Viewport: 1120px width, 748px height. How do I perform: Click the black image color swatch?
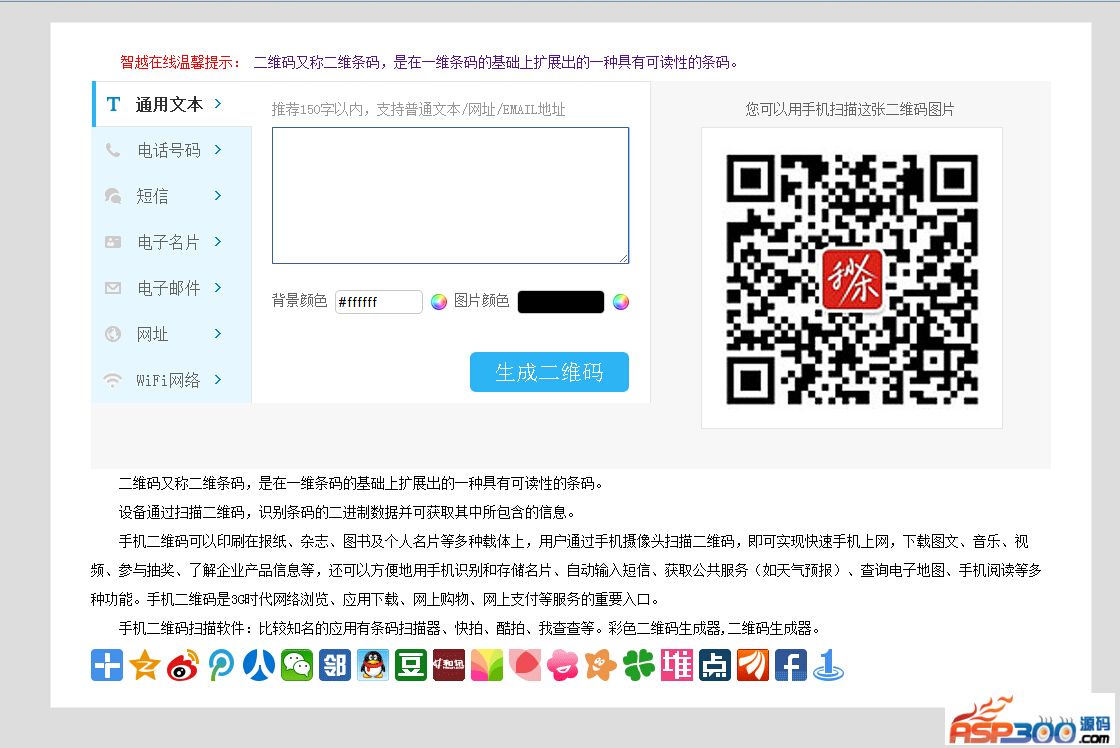point(561,301)
